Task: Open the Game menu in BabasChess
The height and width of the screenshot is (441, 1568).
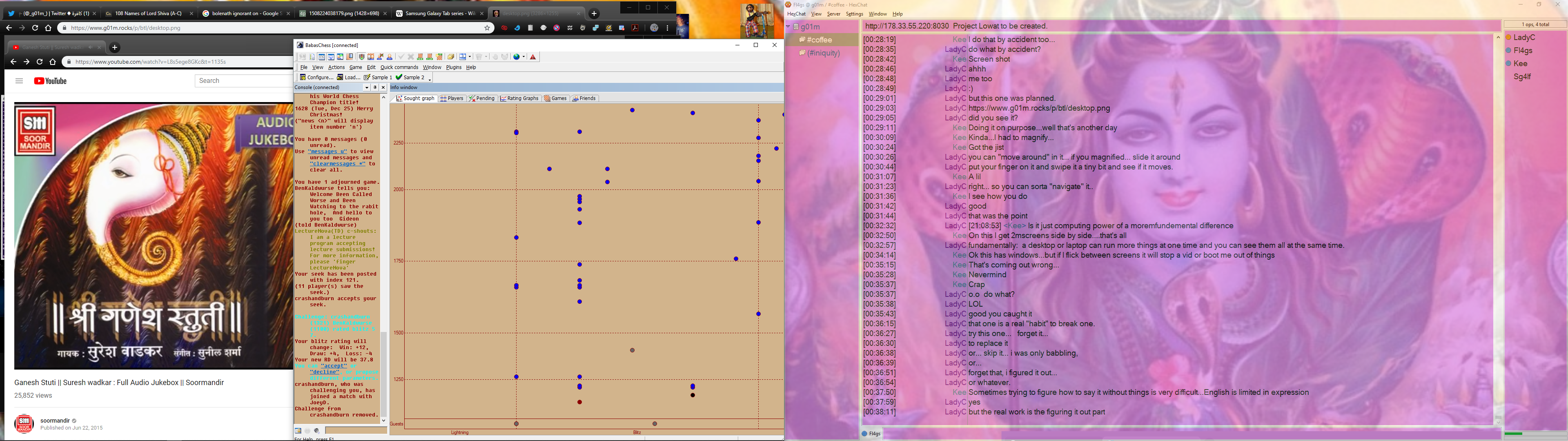Action: 356,68
